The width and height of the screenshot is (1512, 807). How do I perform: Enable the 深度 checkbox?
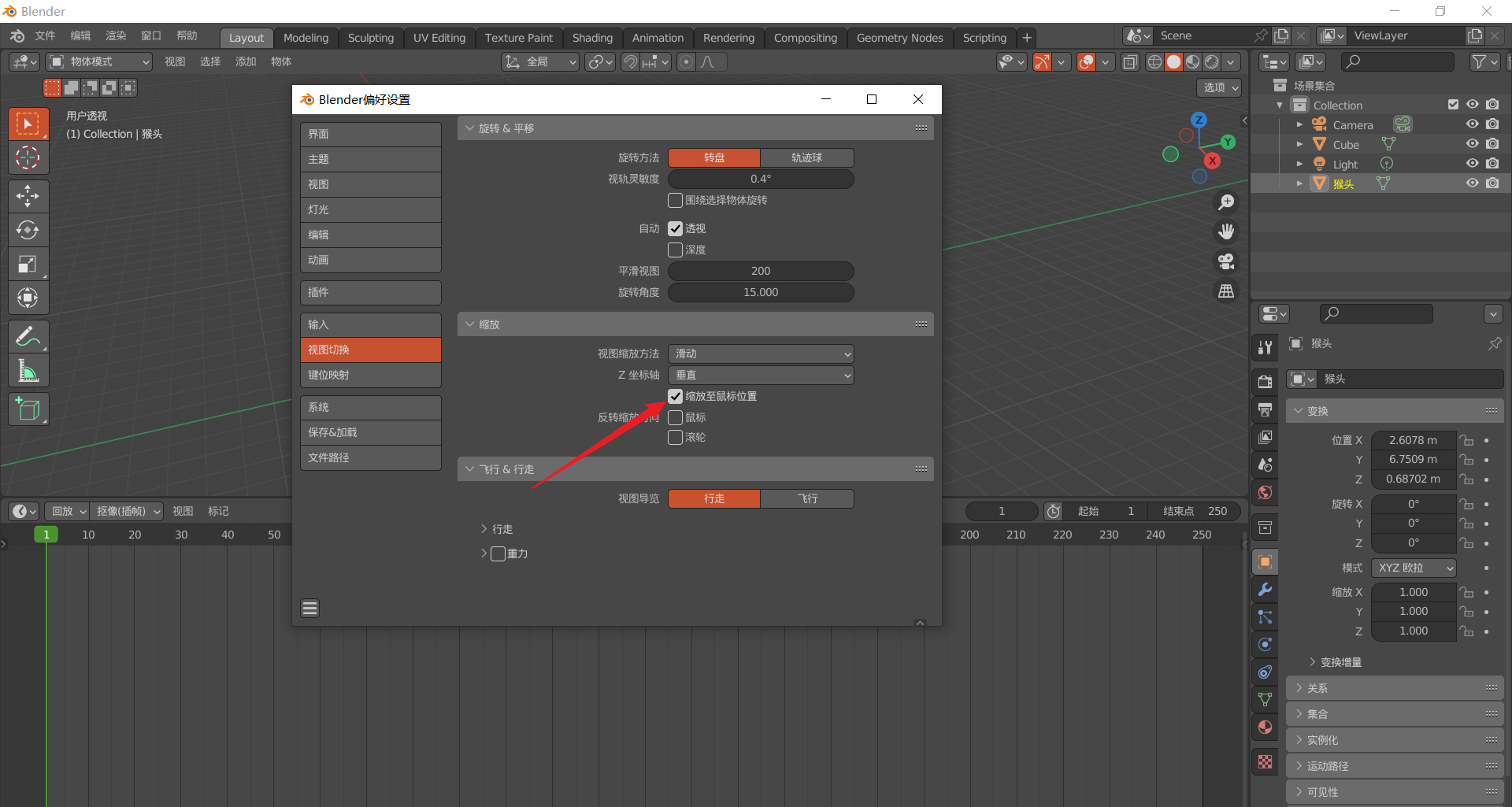click(675, 250)
